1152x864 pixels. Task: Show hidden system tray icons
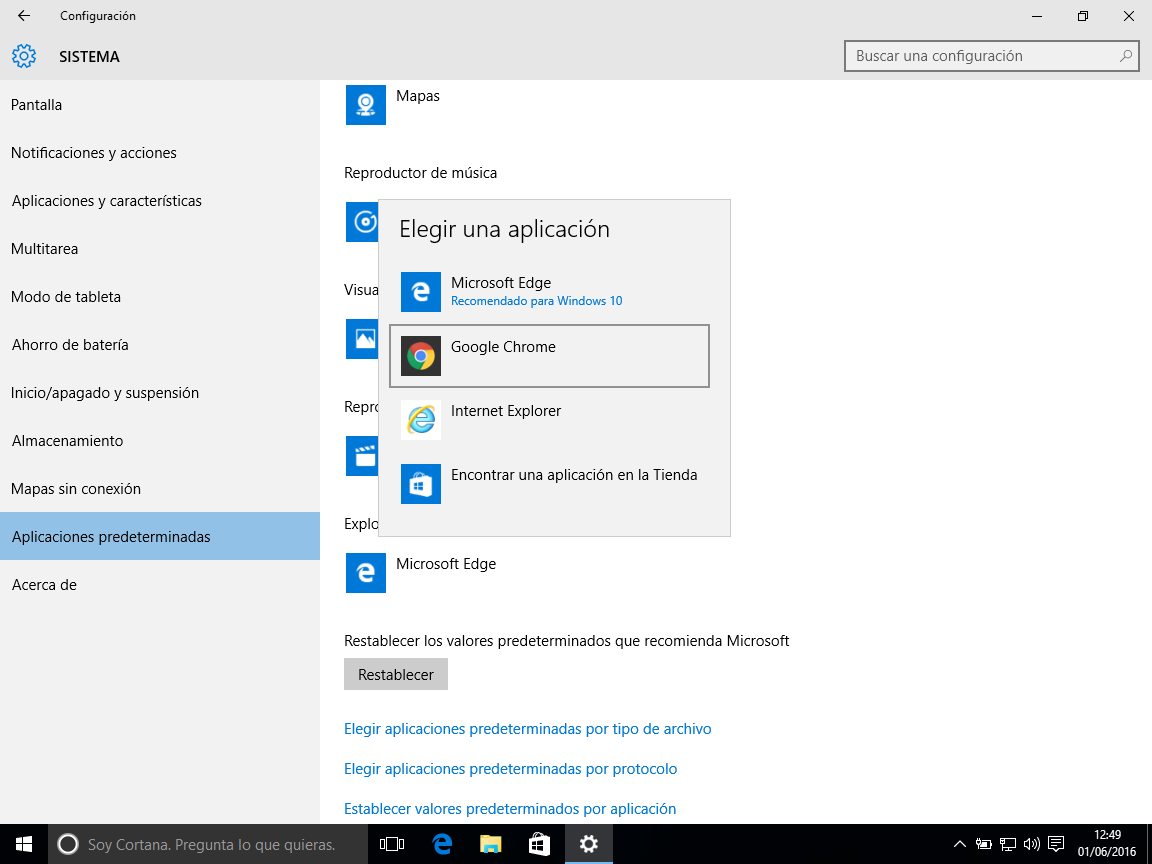point(959,844)
